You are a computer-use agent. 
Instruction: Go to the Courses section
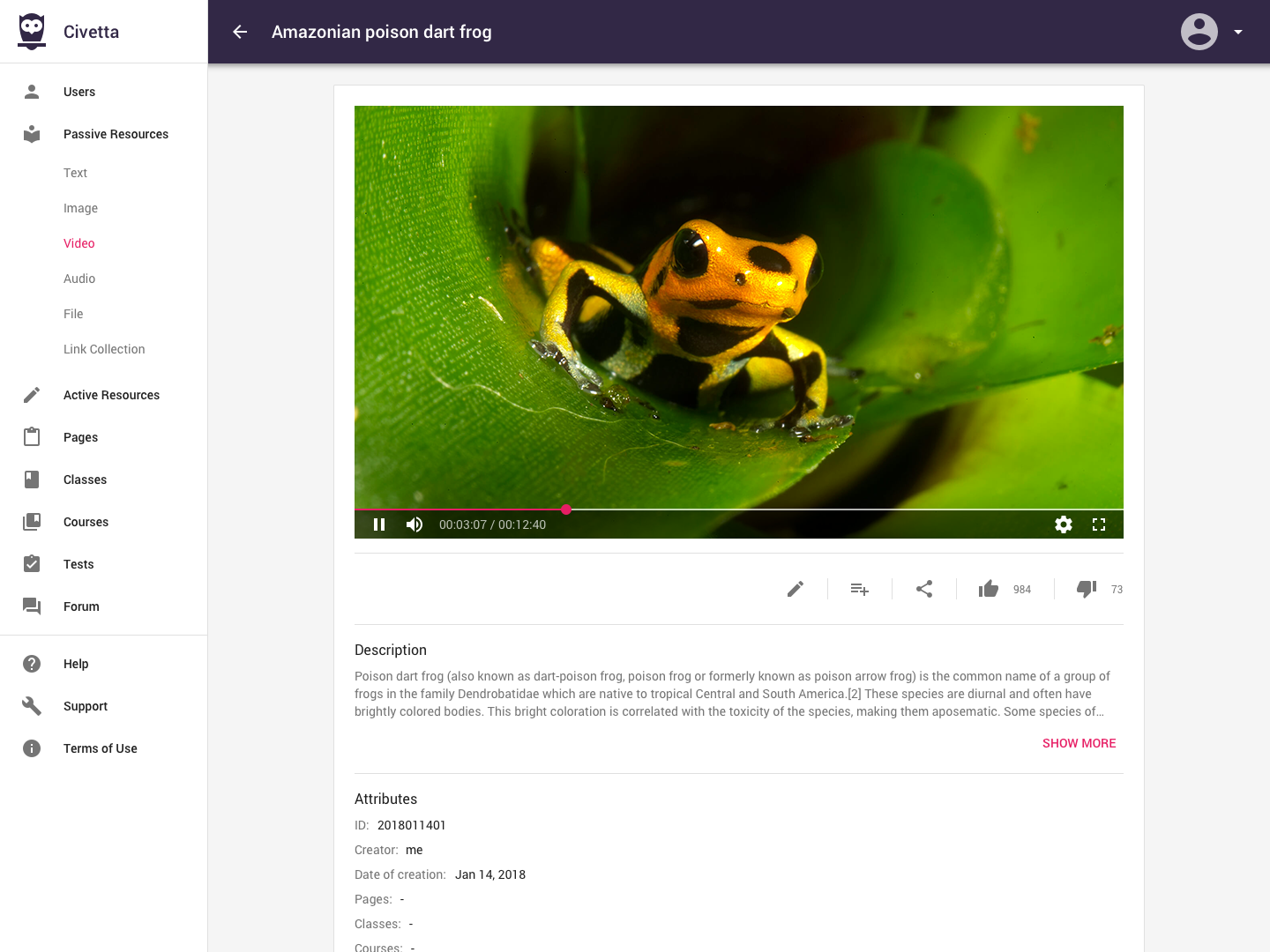pos(86,522)
